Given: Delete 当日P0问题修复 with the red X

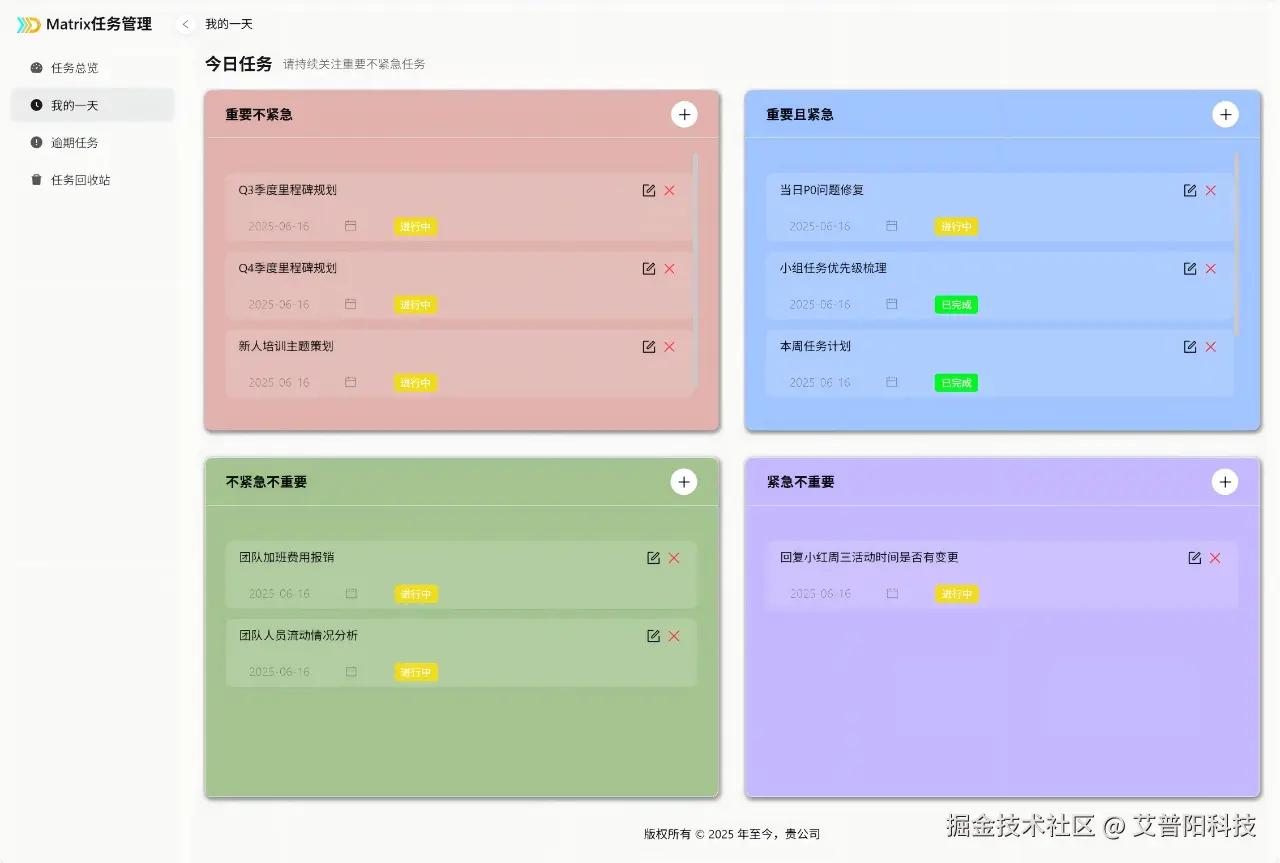Looking at the screenshot, I should click(1210, 190).
